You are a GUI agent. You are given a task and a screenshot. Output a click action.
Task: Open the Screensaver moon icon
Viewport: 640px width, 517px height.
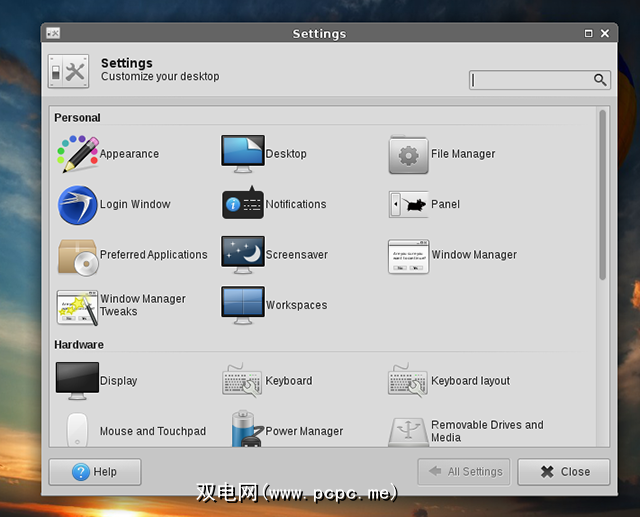pyautogui.click(x=243, y=255)
